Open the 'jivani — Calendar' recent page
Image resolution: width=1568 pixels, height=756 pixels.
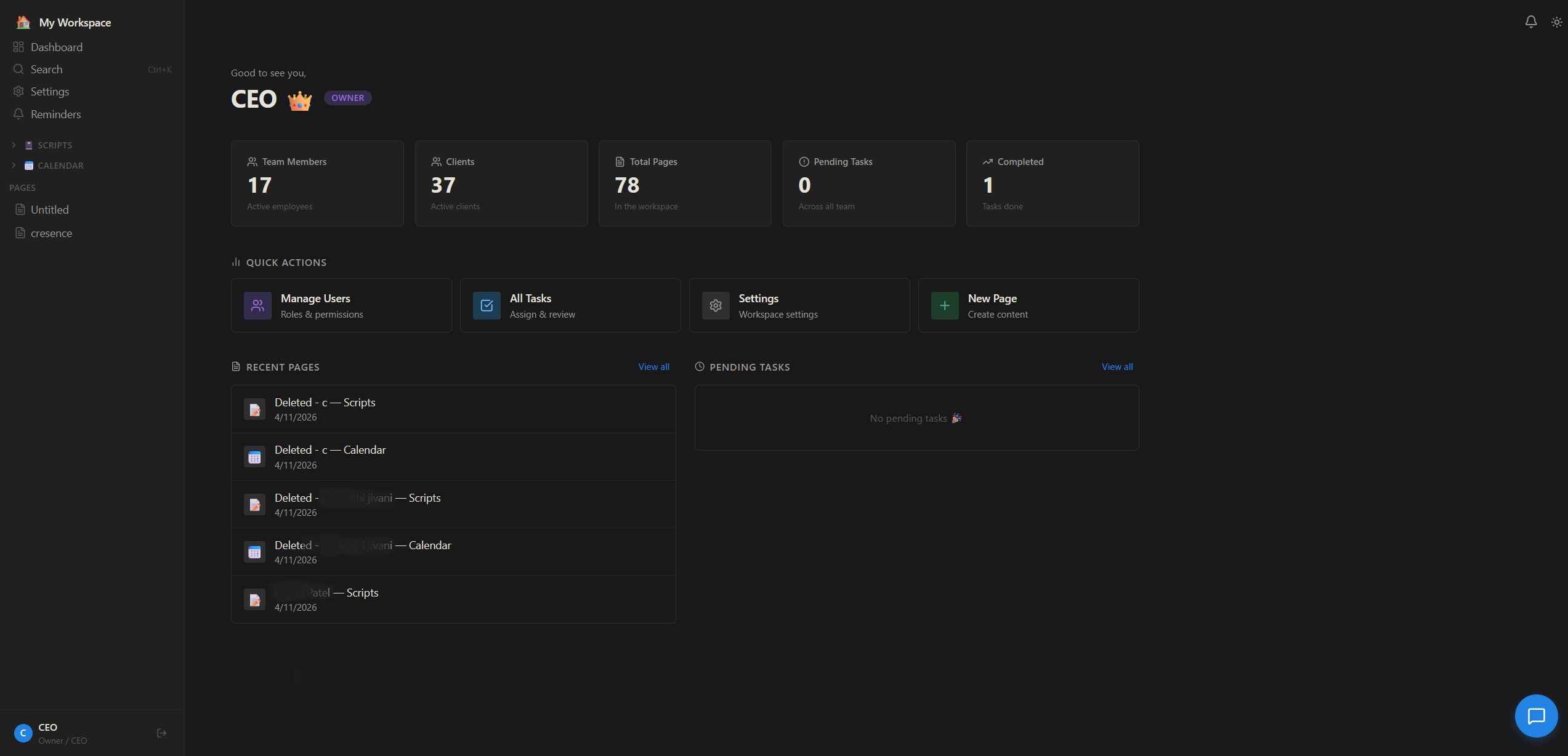tap(453, 552)
